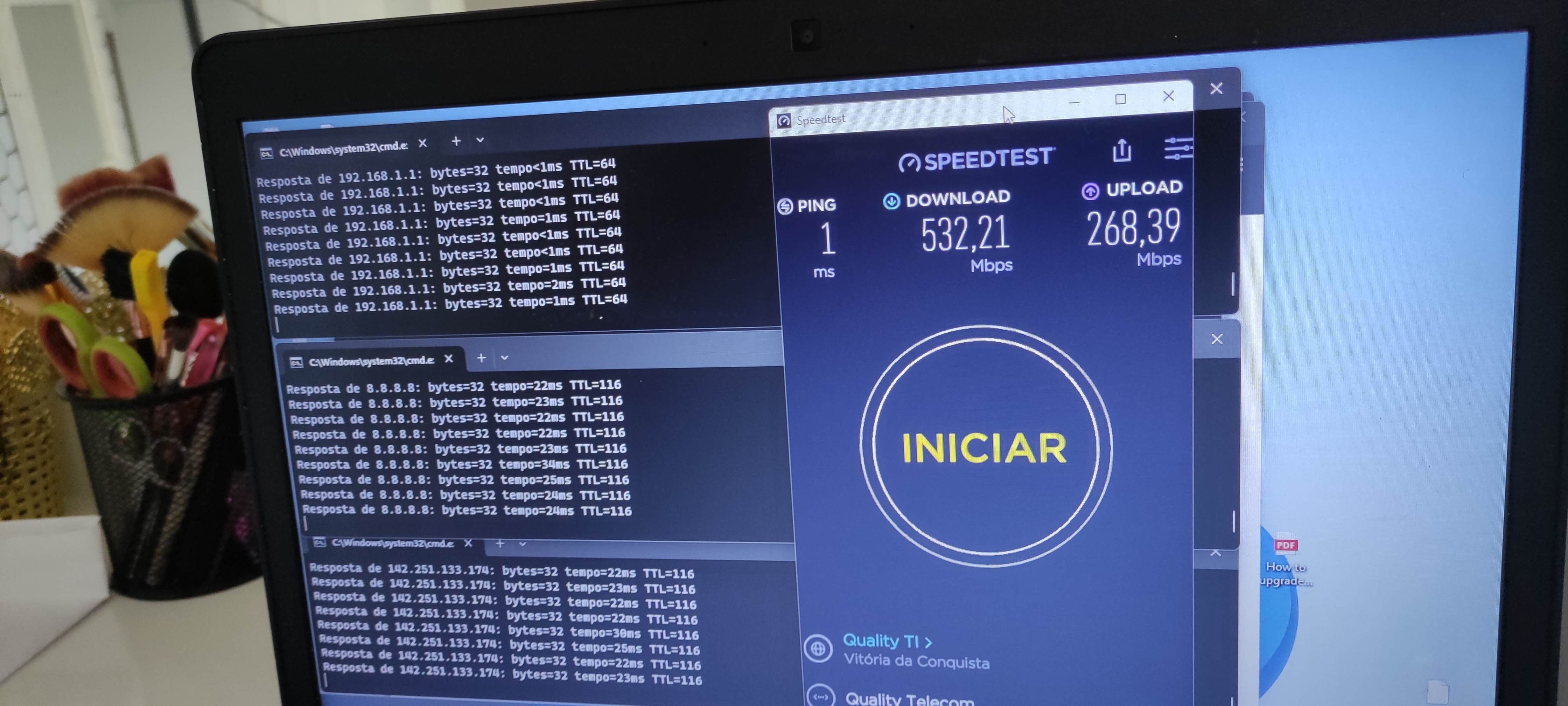Click the top terminal window's scrollbar thumb
Screen dimensions: 1568x706
point(1233,284)
